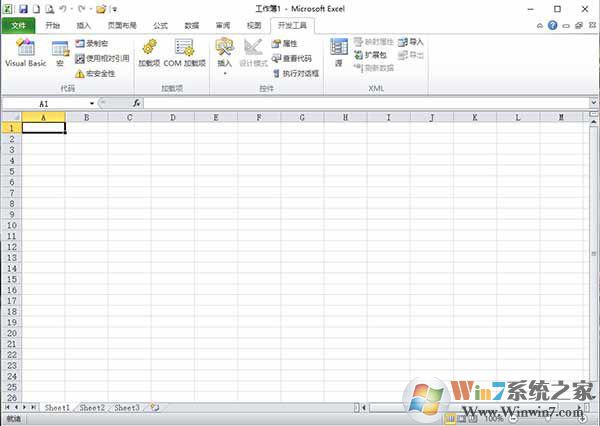Toggle 设计模式 design mode

(x=253, y=53)
